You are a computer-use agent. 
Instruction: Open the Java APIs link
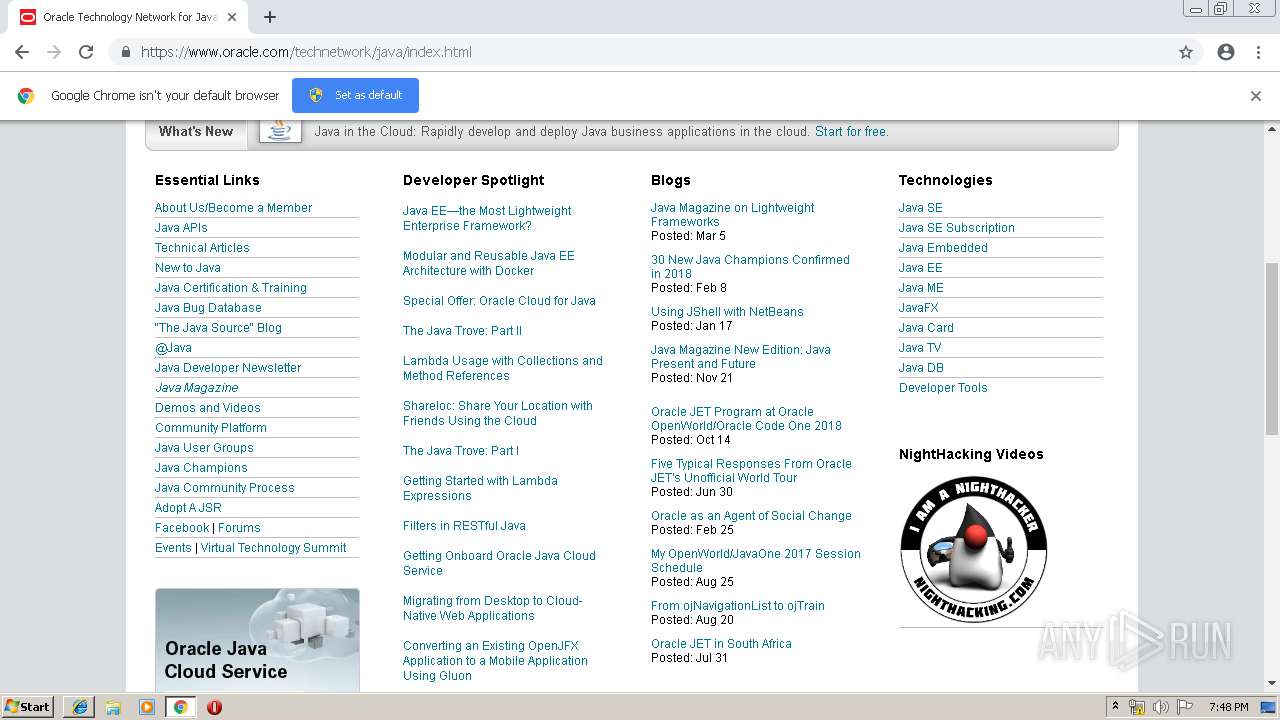click(181, 228)
